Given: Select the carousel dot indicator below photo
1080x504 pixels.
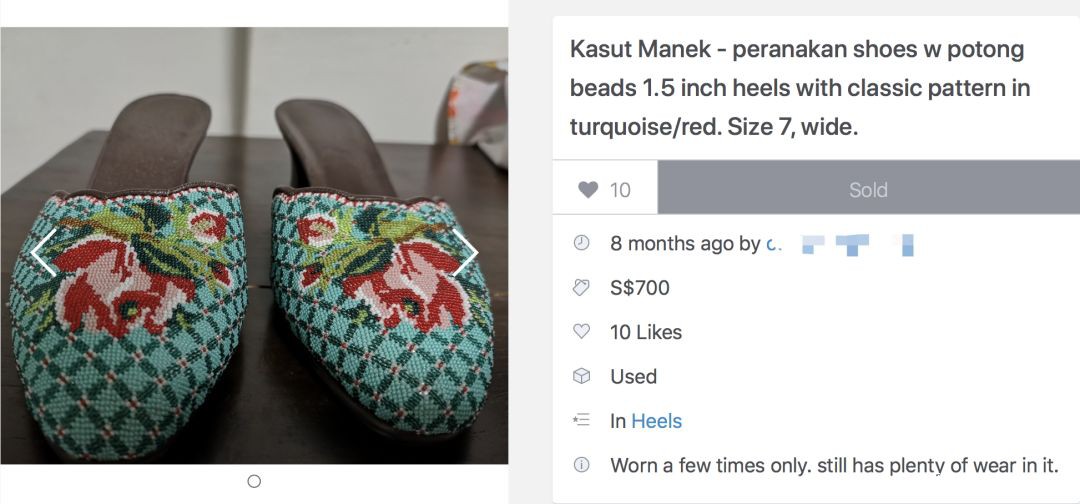Looking at the screenshot, I should [x=254, y=481].
